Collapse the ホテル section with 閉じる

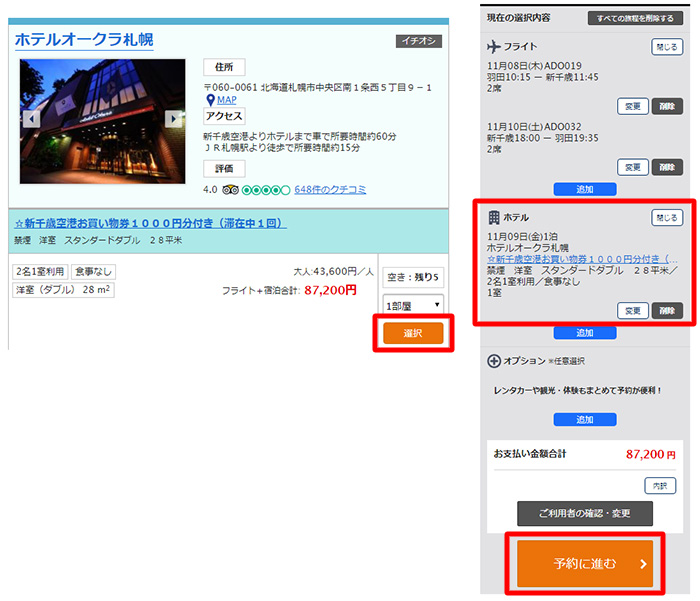pos(667,218)
